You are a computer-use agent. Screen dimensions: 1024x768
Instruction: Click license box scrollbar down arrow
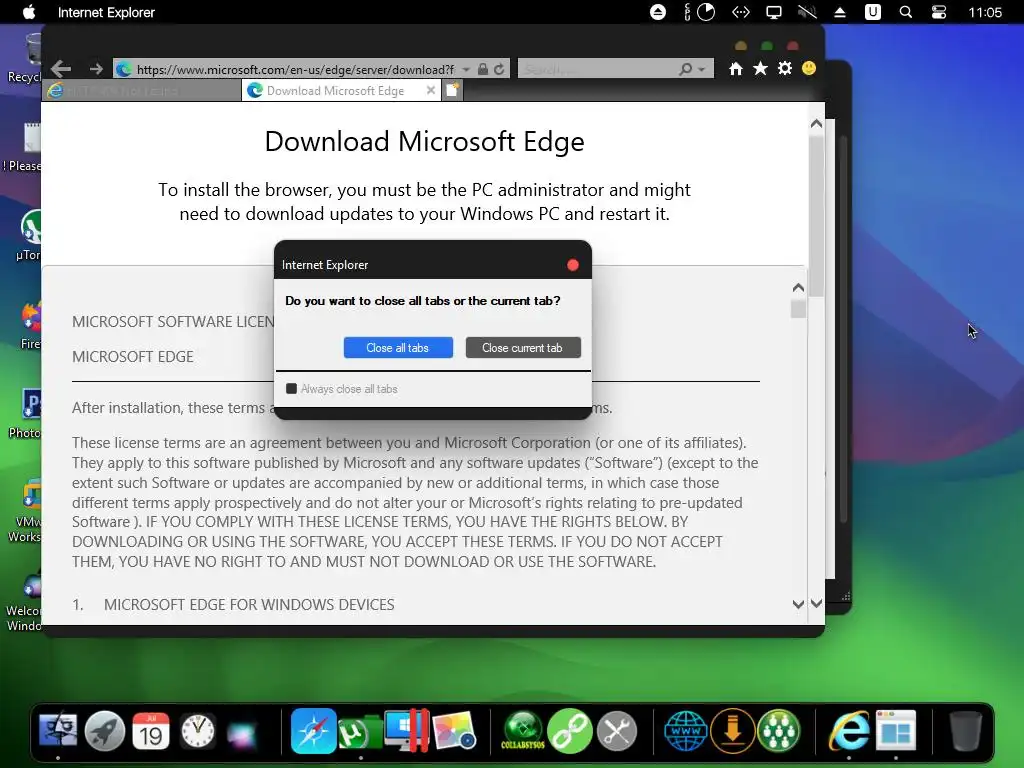point(798,604)
